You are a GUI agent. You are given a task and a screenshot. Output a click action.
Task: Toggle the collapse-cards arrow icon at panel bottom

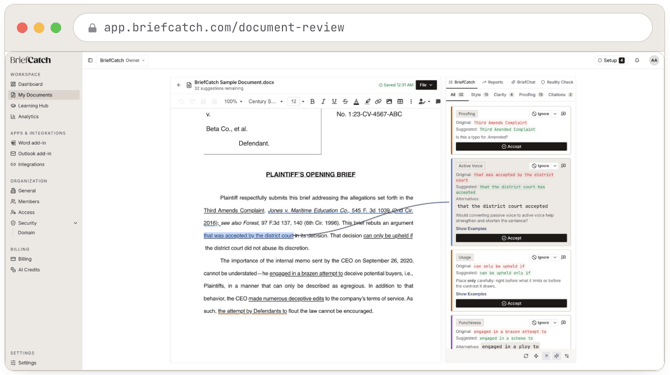tap(546, 356)
